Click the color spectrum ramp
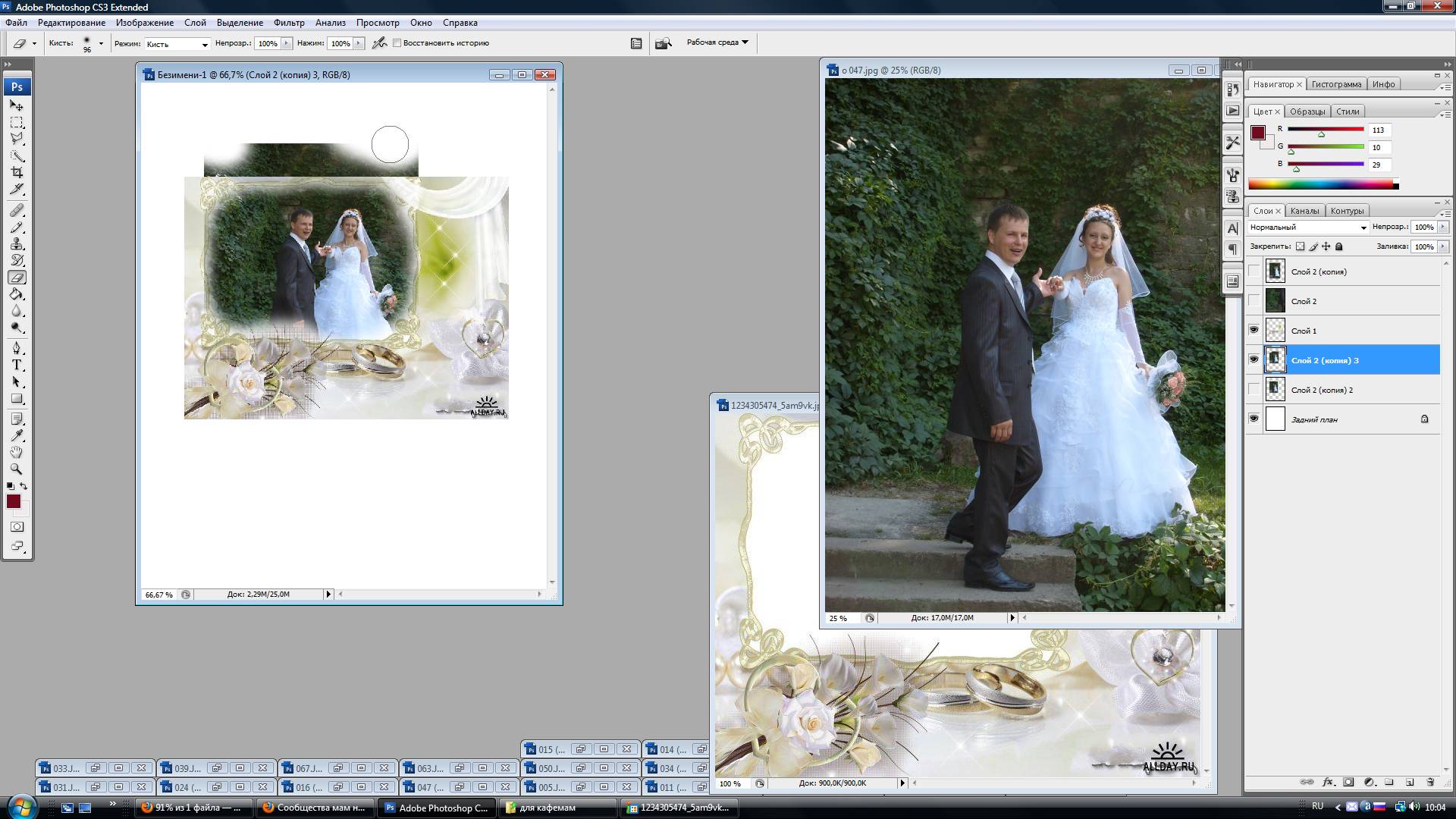 pyautogui.click(x=1323, y=184)
